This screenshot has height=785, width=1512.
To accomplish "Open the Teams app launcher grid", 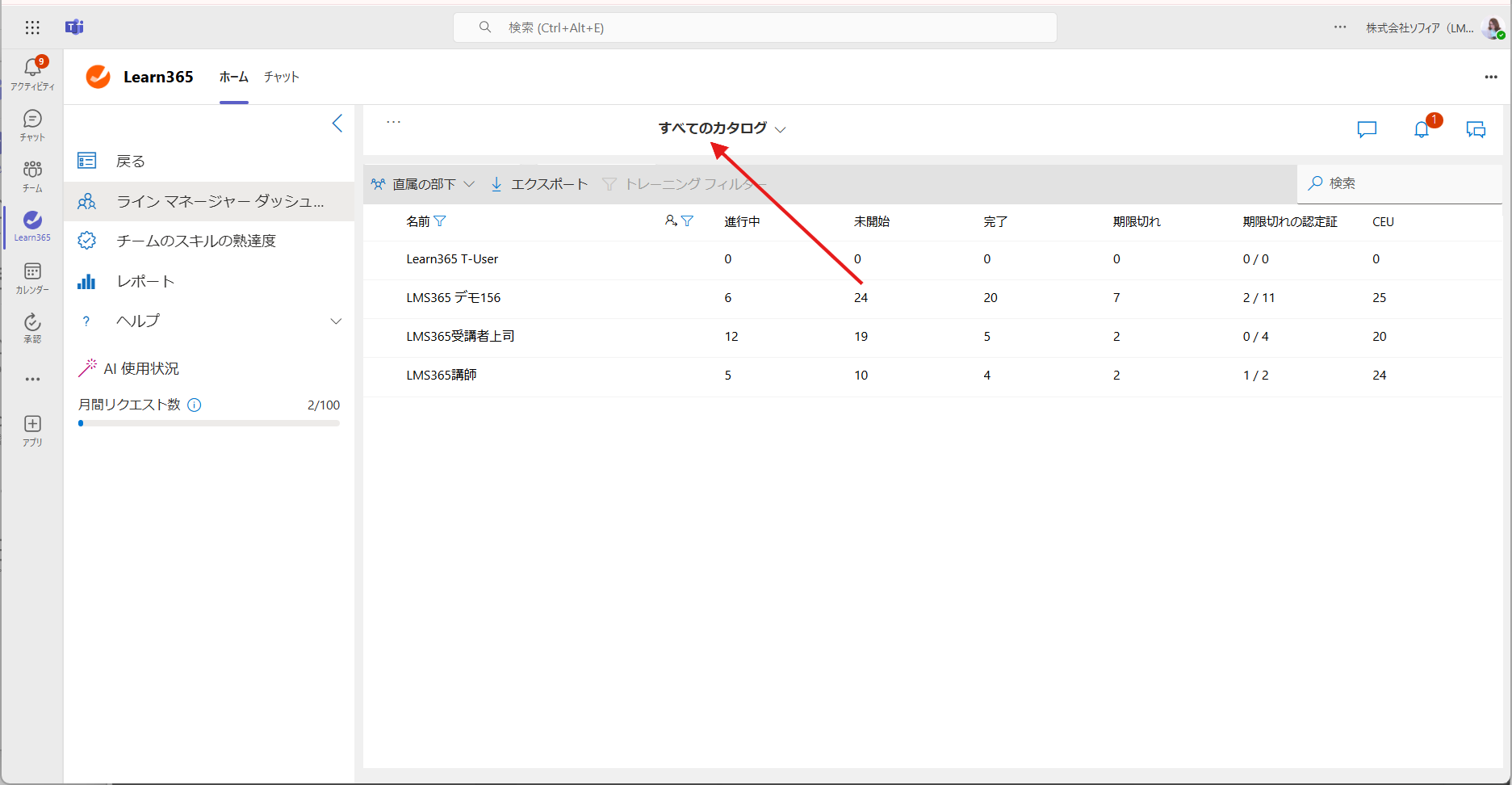I will coord(32,27).
